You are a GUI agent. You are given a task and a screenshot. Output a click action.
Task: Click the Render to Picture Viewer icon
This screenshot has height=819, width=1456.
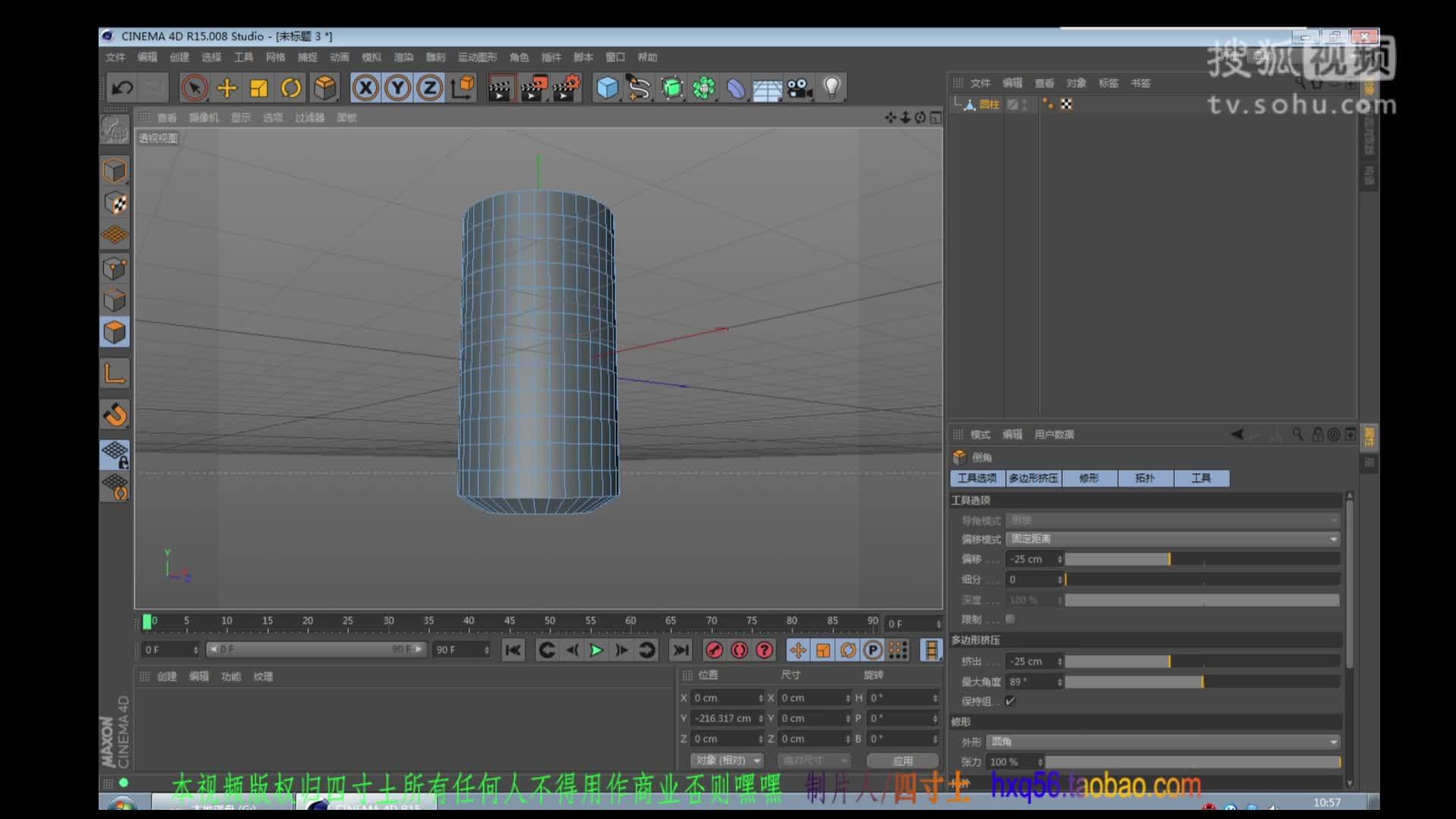click(x=533, y=87)
